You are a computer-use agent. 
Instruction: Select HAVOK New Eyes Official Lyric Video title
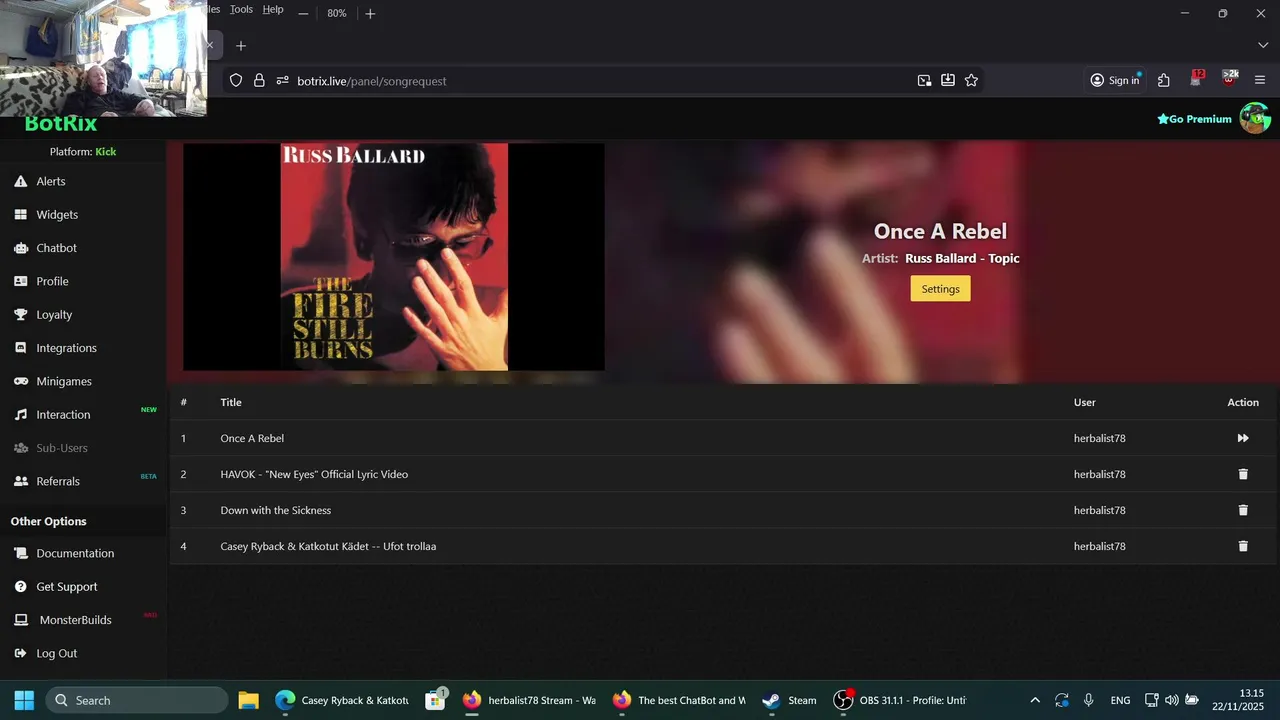click(x=314, y=474)
